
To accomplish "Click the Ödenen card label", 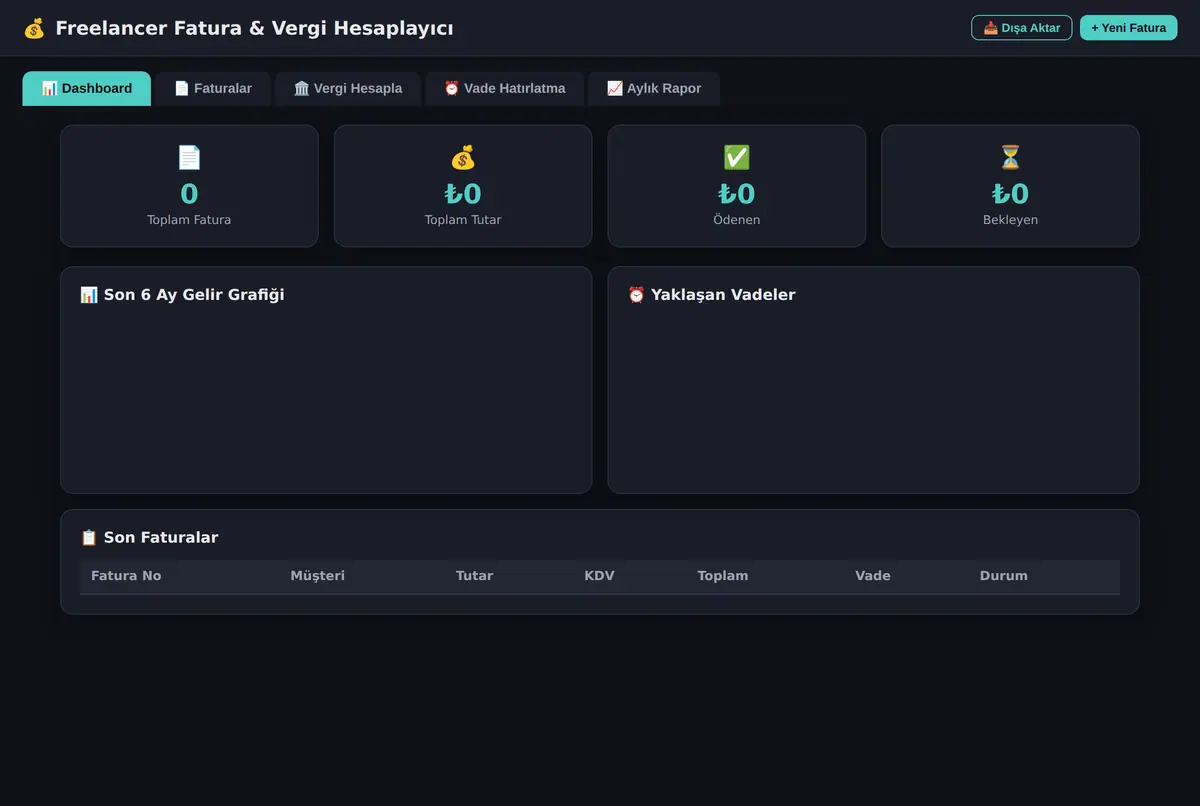I will pos(737,220).
